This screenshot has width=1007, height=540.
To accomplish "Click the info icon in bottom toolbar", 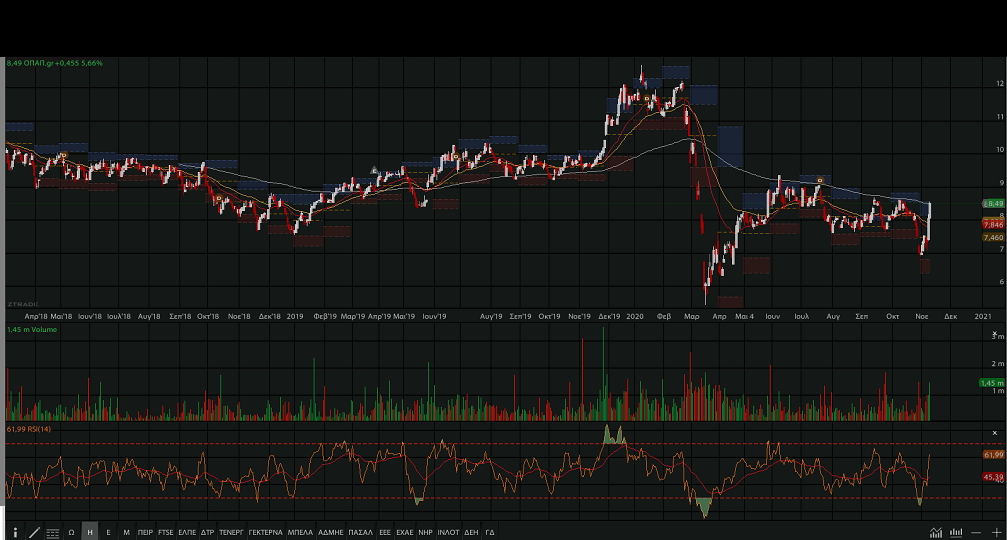I will pos(15,532).
